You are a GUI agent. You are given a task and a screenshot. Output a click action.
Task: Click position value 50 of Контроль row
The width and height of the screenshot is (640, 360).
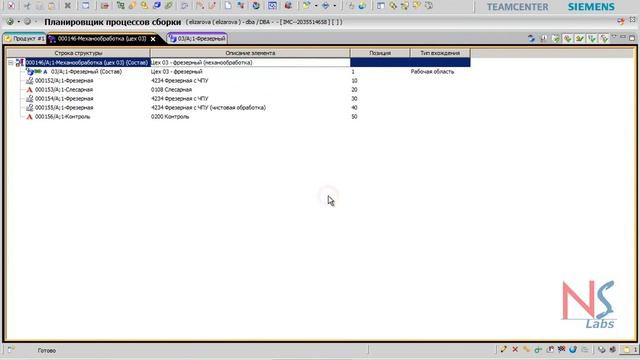[354, 117]
